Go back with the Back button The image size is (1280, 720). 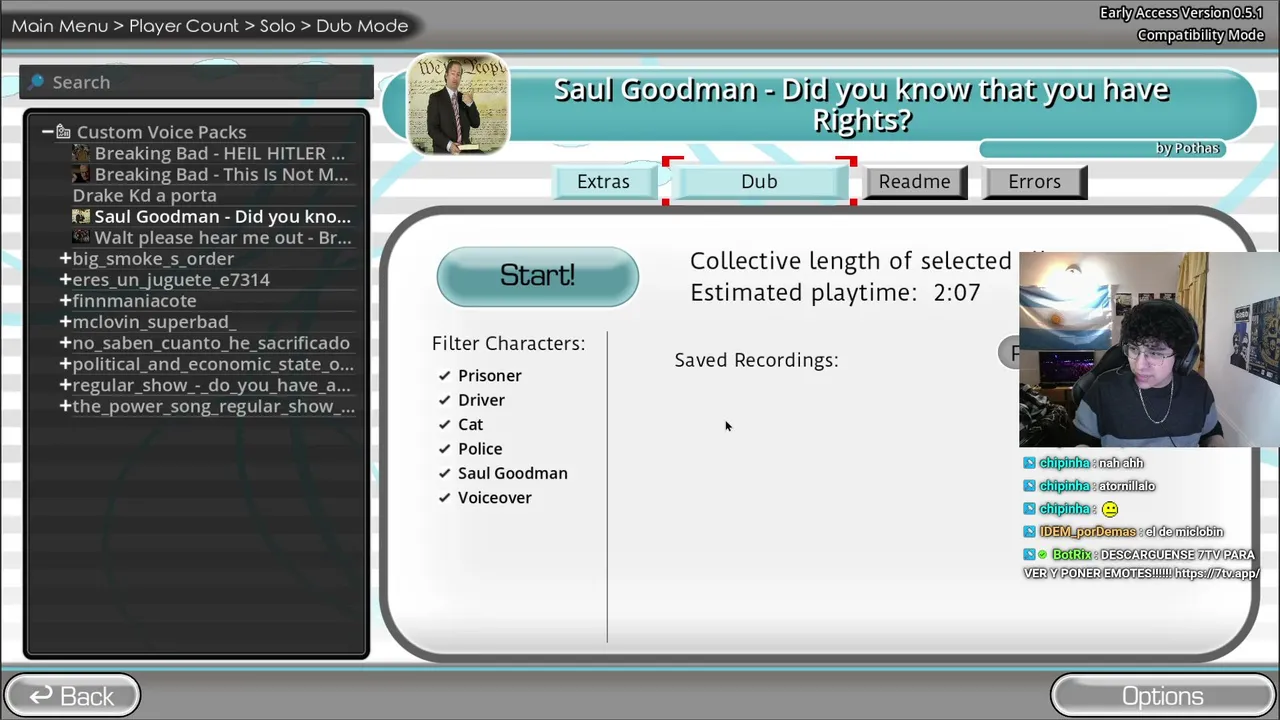click(x=72, y=696)
